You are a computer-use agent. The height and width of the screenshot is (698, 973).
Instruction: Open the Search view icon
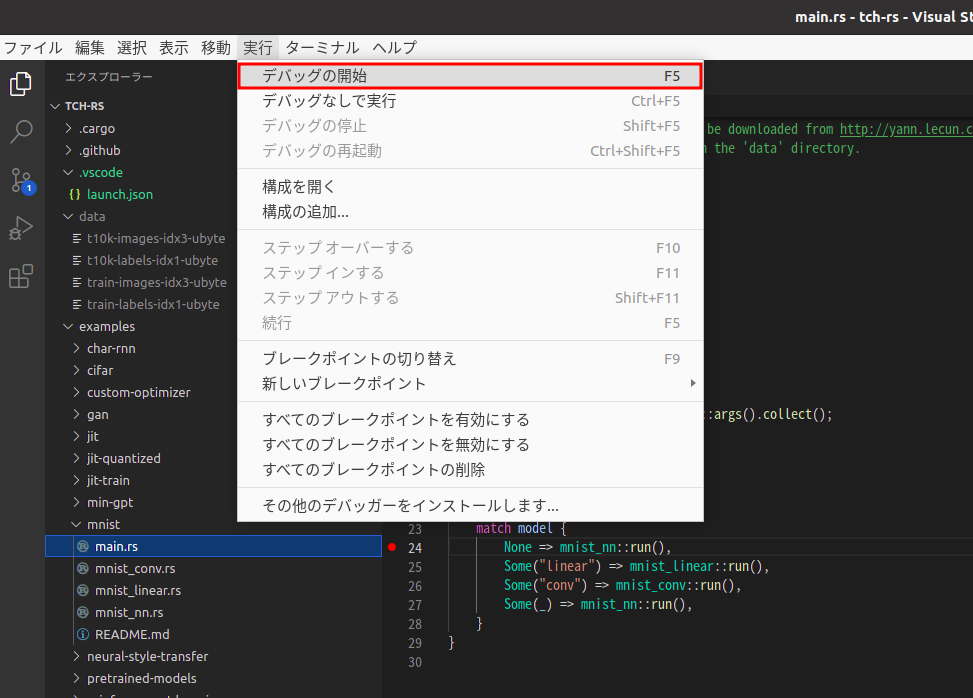pyautogui.click(x=20, y=131)
